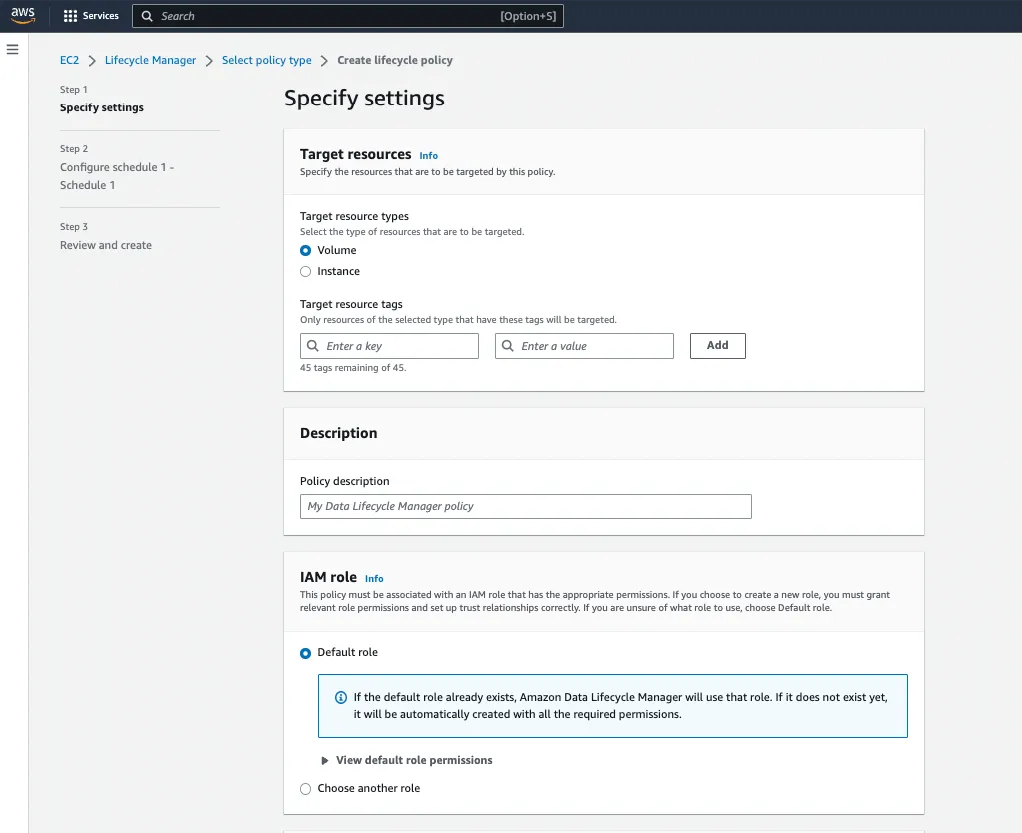Click the AWS logo home icon
This screenshot has height=833, width=1022.
pyautogui.click(x=23, y=16)
